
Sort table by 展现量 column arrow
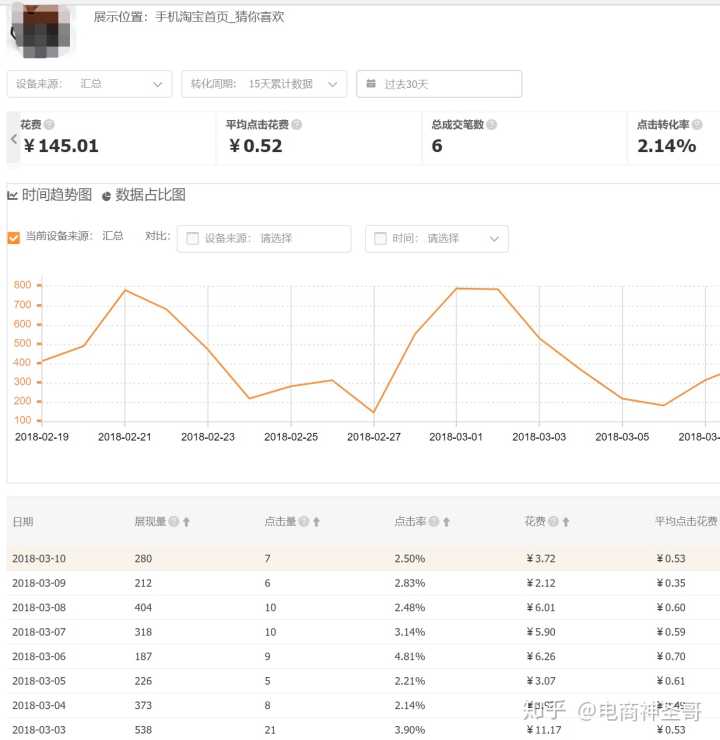(186, 522)
